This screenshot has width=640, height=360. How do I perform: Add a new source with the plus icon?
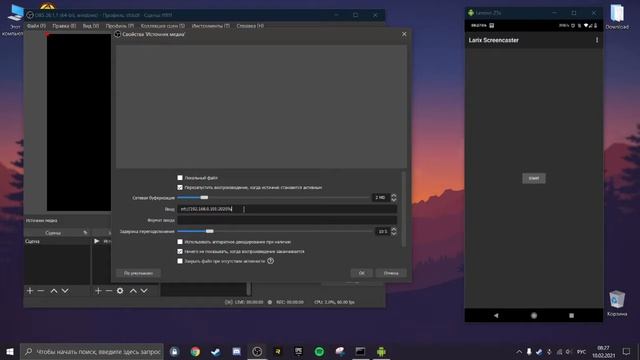tap(98, 291)
